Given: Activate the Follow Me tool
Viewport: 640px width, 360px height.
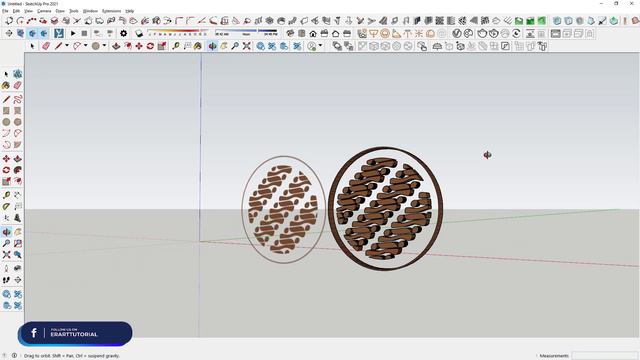Looking at the screenshot, I should 18,170.
